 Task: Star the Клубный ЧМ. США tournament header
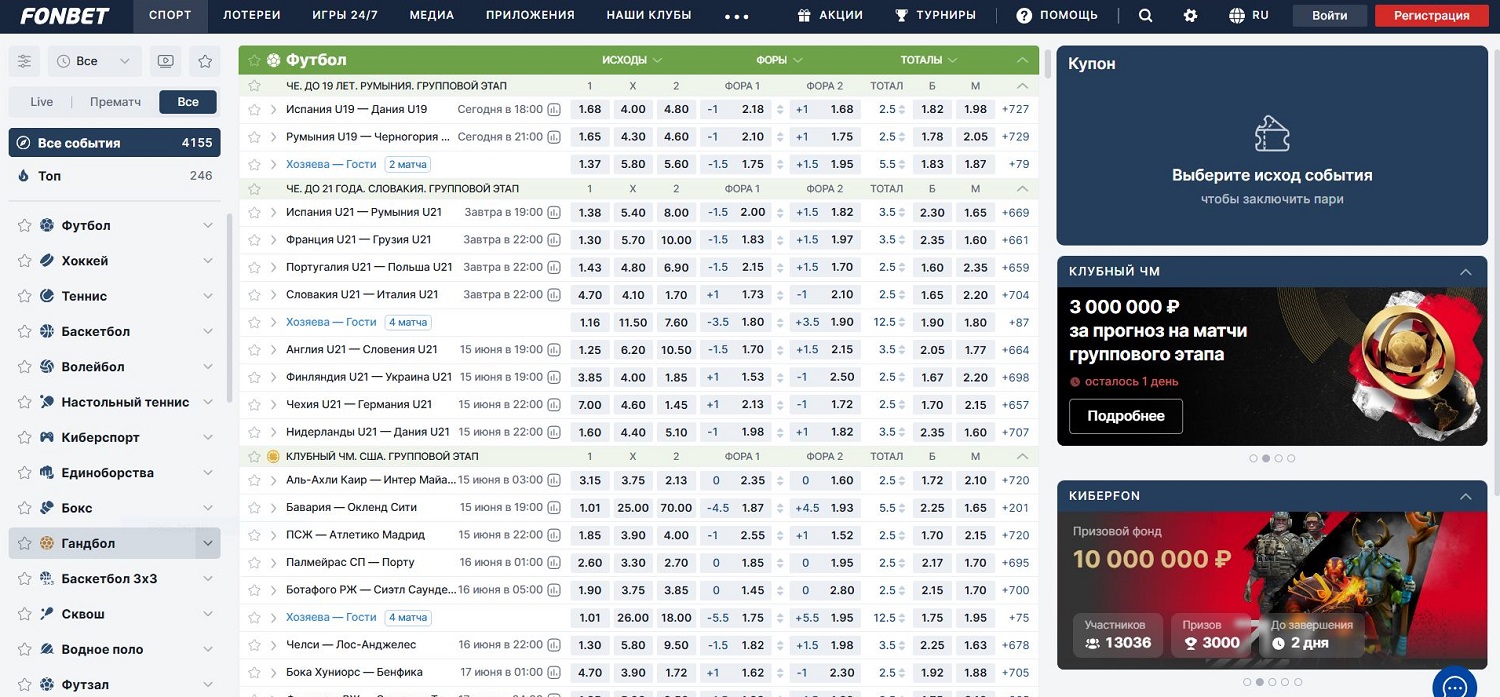[254, 456]
